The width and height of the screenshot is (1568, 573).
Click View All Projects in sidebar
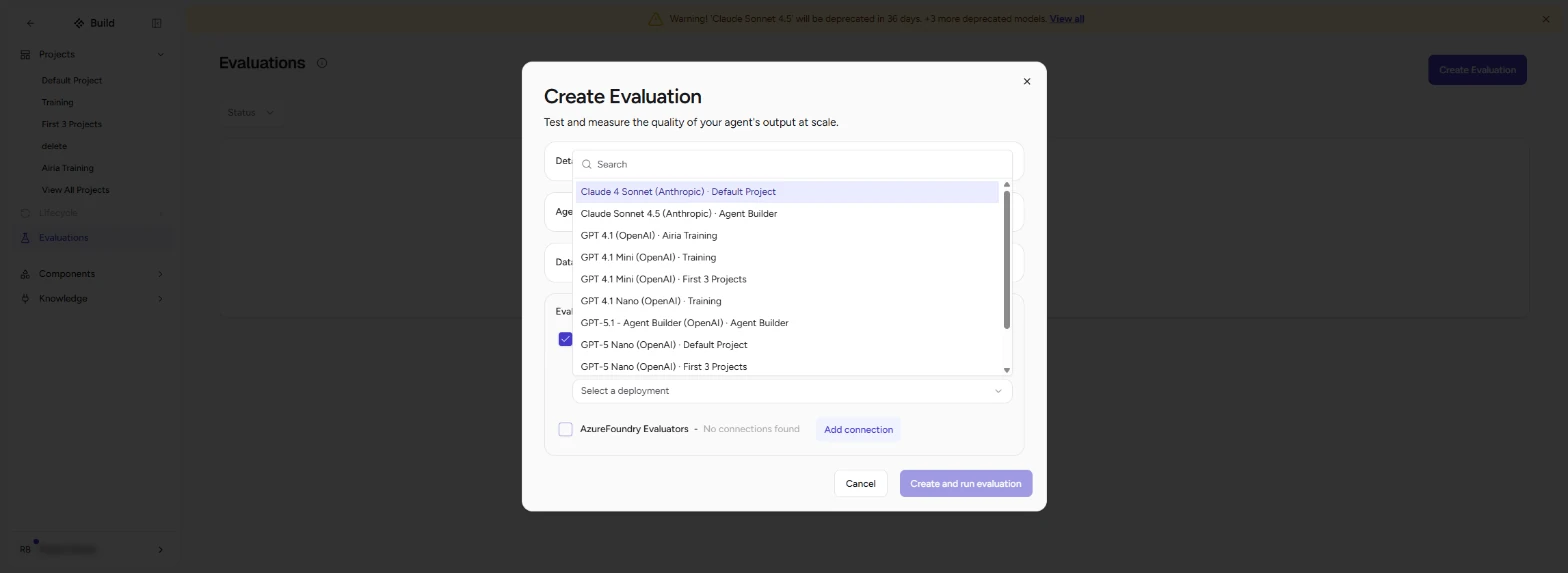(x=75, y=190)
